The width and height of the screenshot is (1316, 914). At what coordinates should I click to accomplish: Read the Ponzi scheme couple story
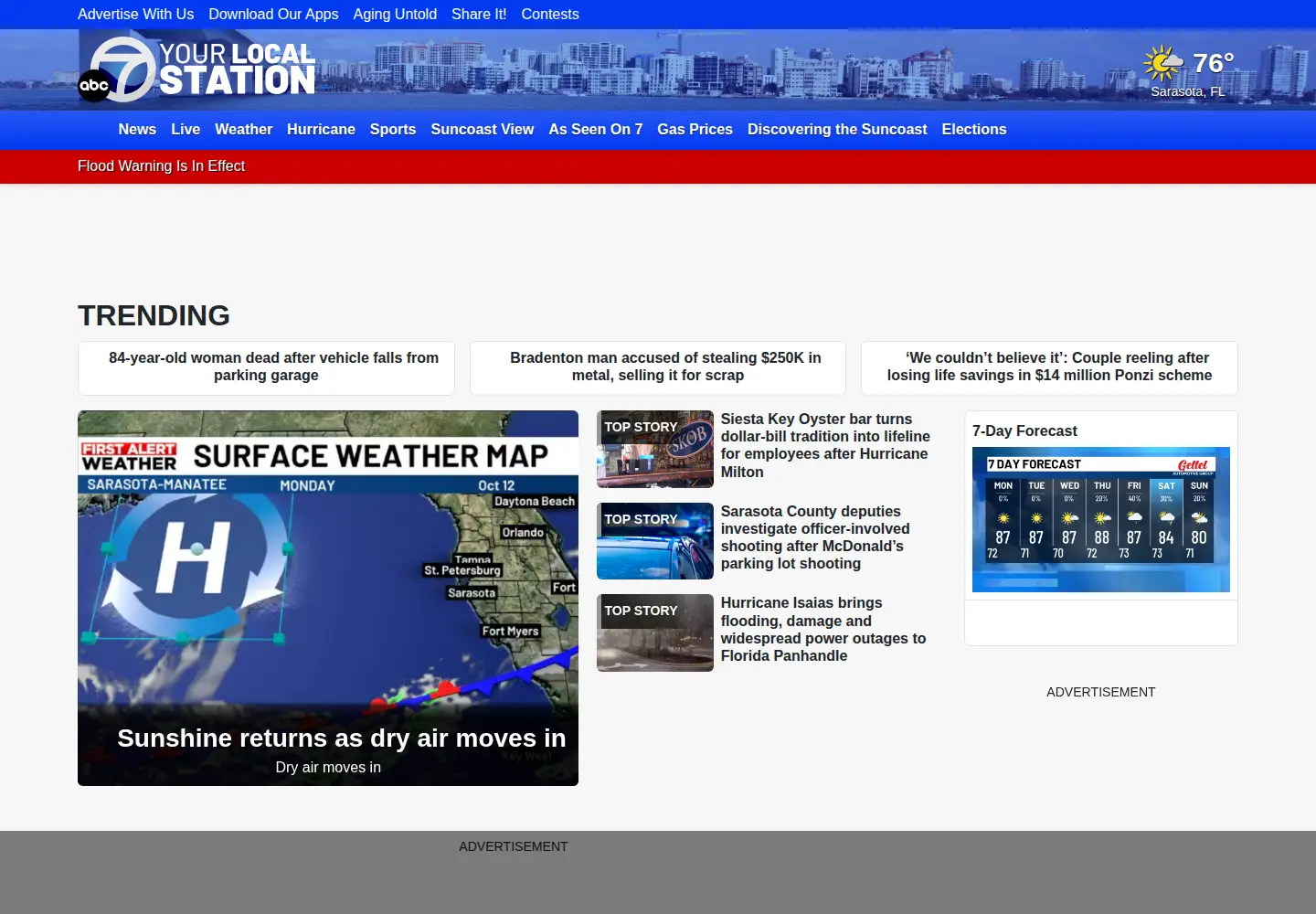(x=1049, y=367)
